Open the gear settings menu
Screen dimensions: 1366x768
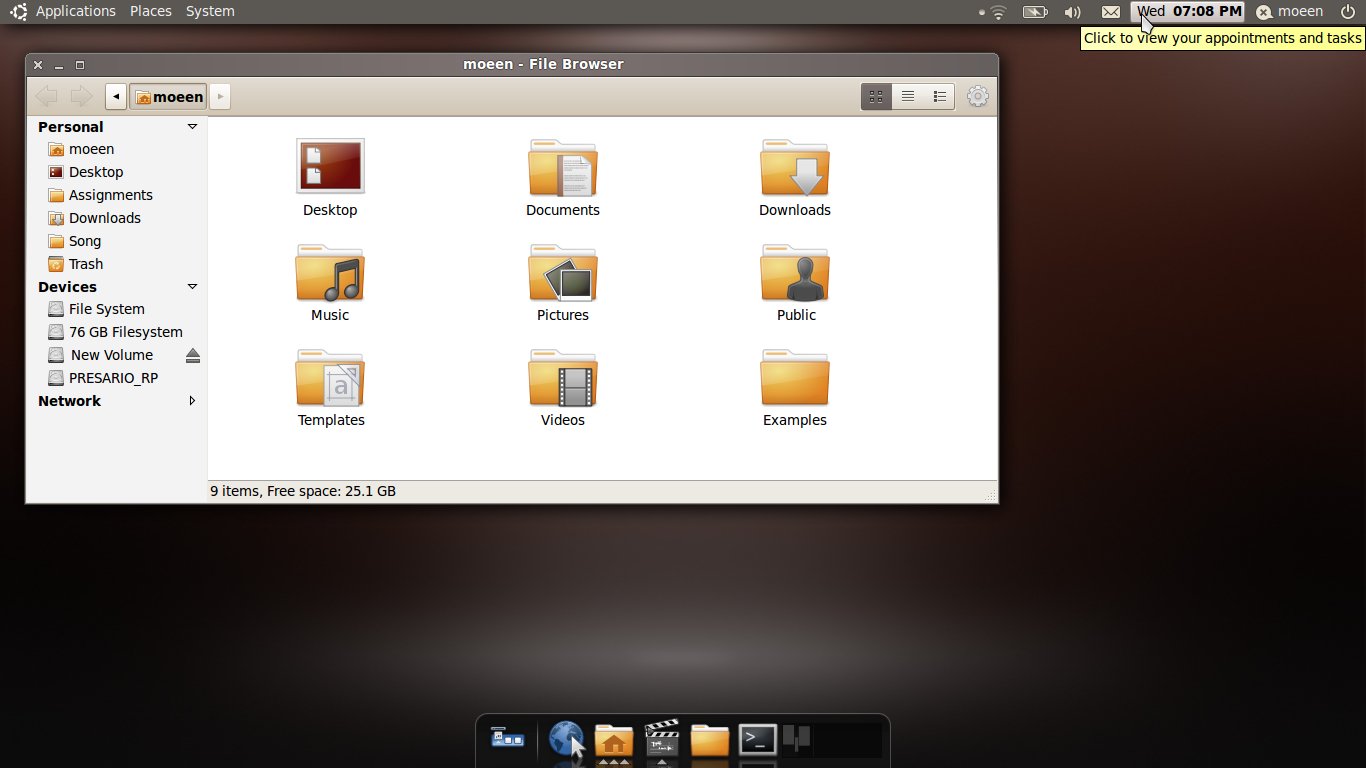(978, 96)
